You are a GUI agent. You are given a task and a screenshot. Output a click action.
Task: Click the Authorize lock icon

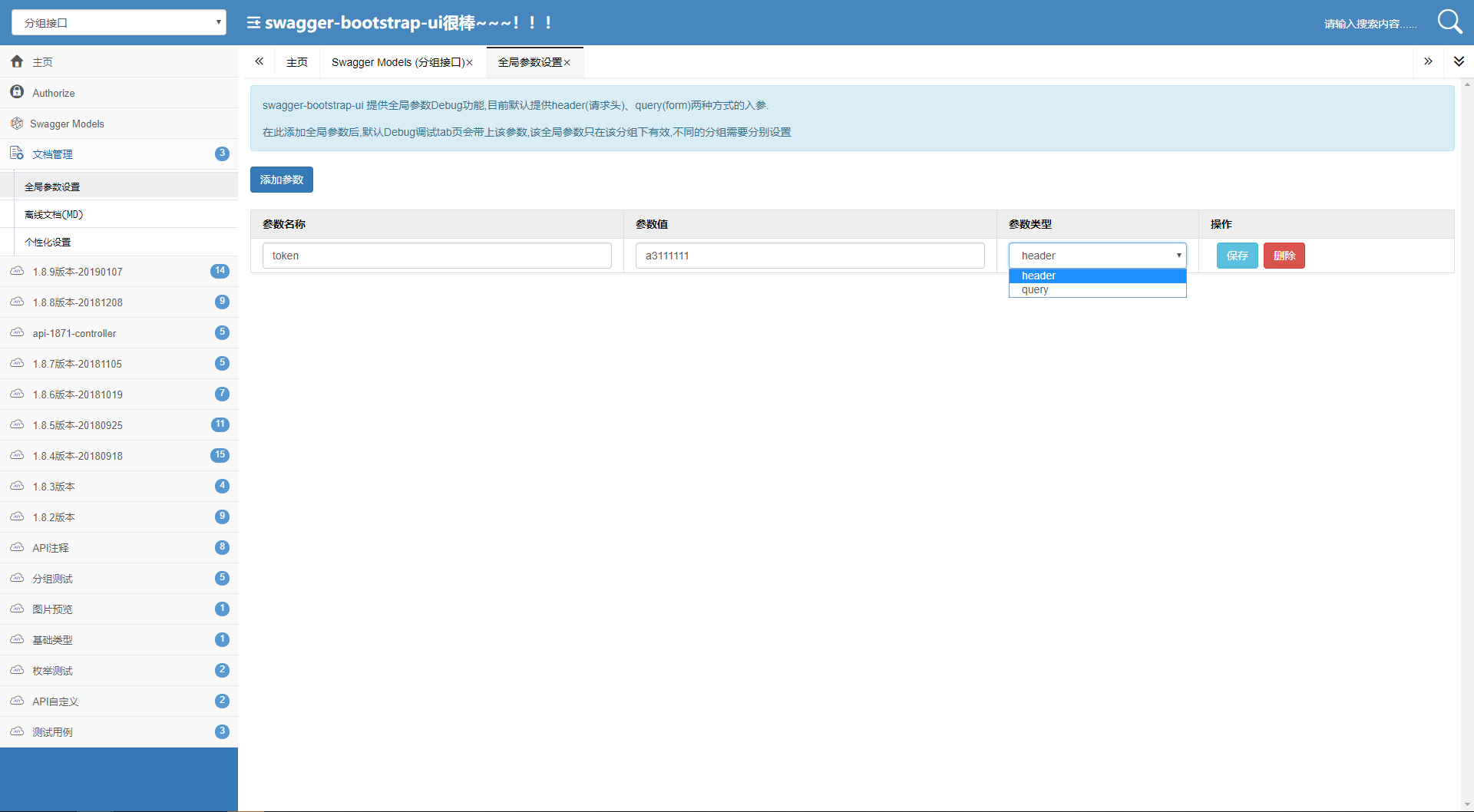(17, 92)
